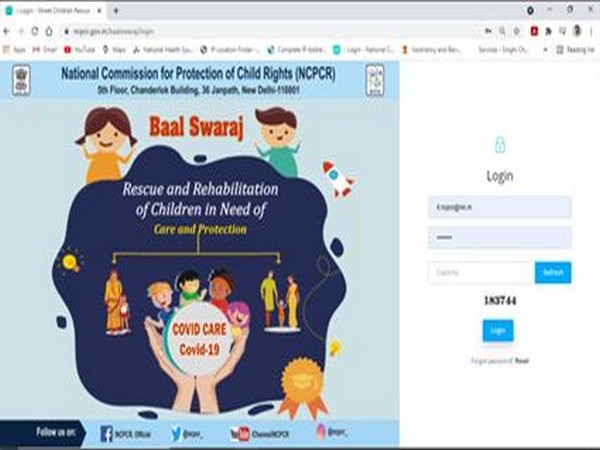Open the saved password key icon
Screen dimensions: 600x450
point(488,31)
